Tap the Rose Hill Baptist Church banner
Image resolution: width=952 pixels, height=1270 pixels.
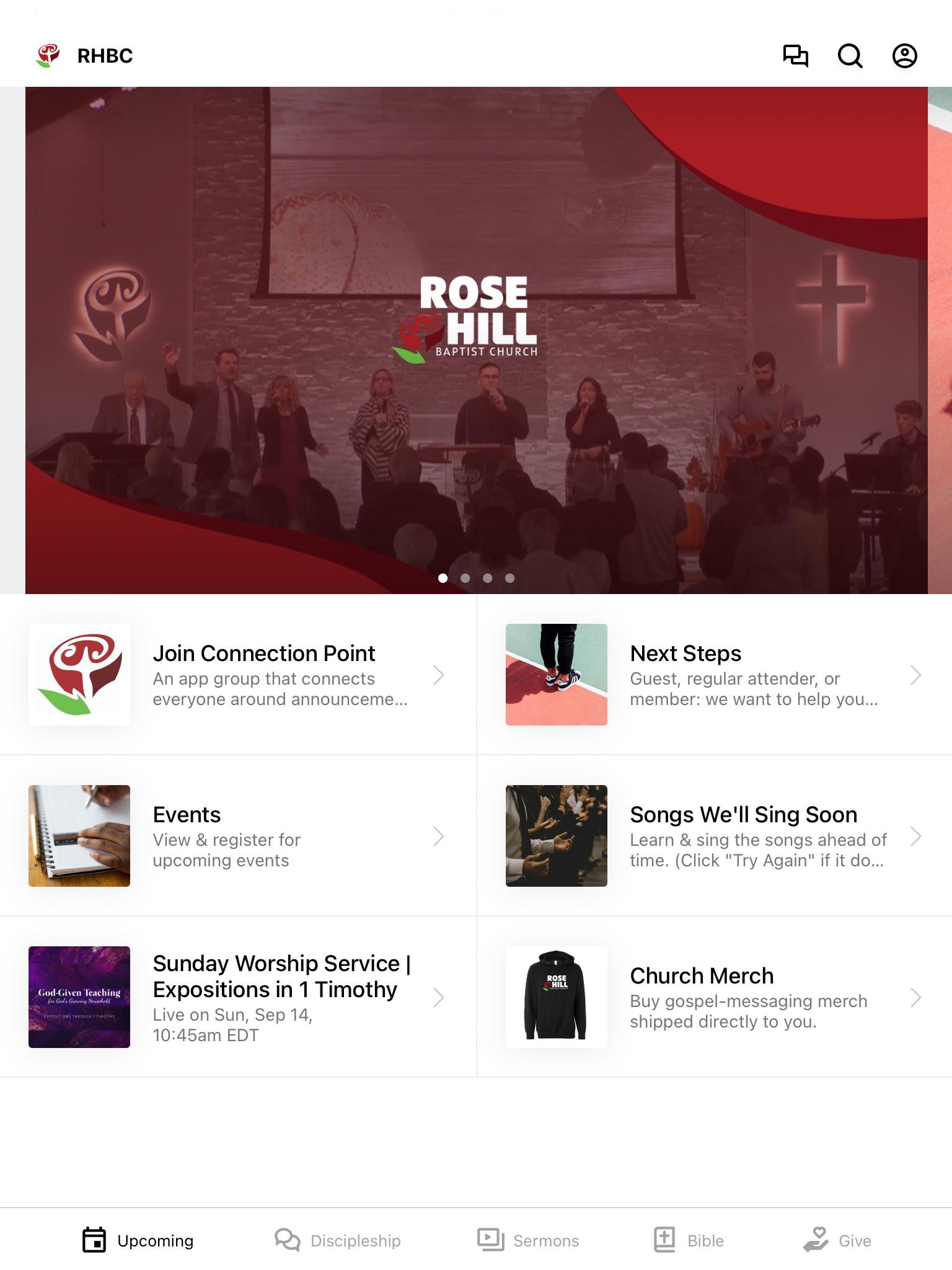476,340
